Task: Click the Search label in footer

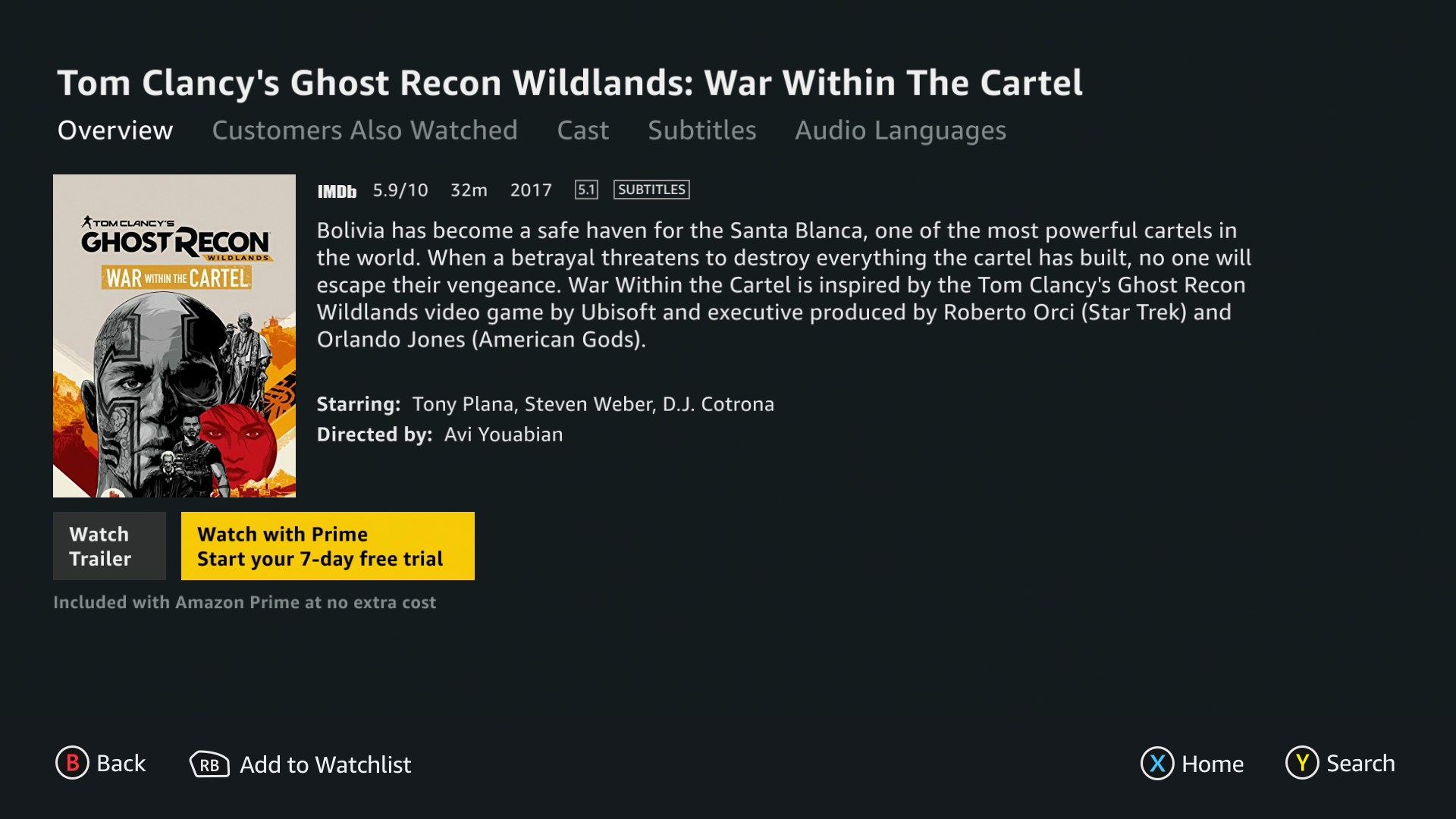Action: (1360, 763)
